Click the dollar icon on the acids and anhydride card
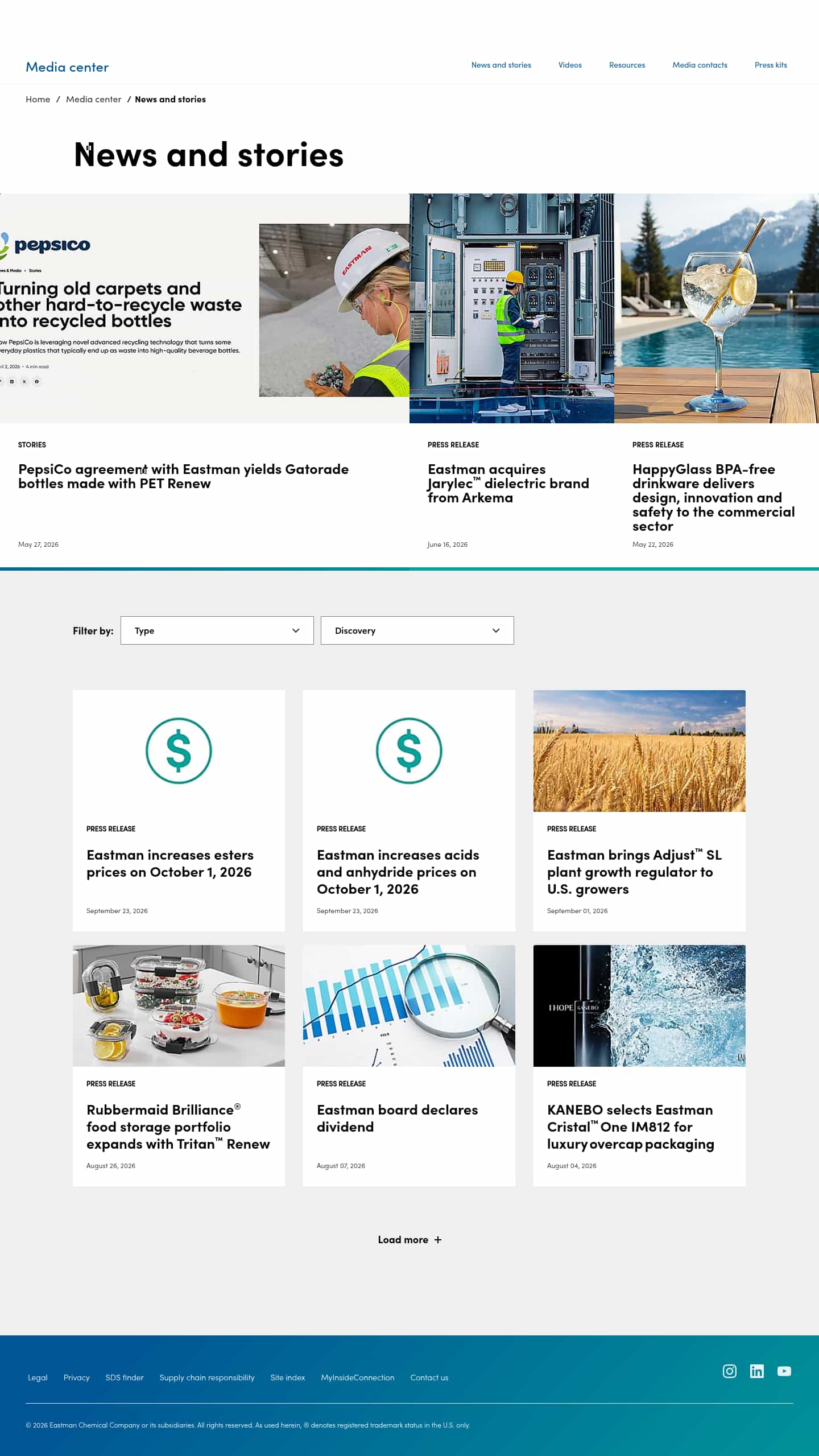This screenshot has height=1456, width=819. pos(409,750)
